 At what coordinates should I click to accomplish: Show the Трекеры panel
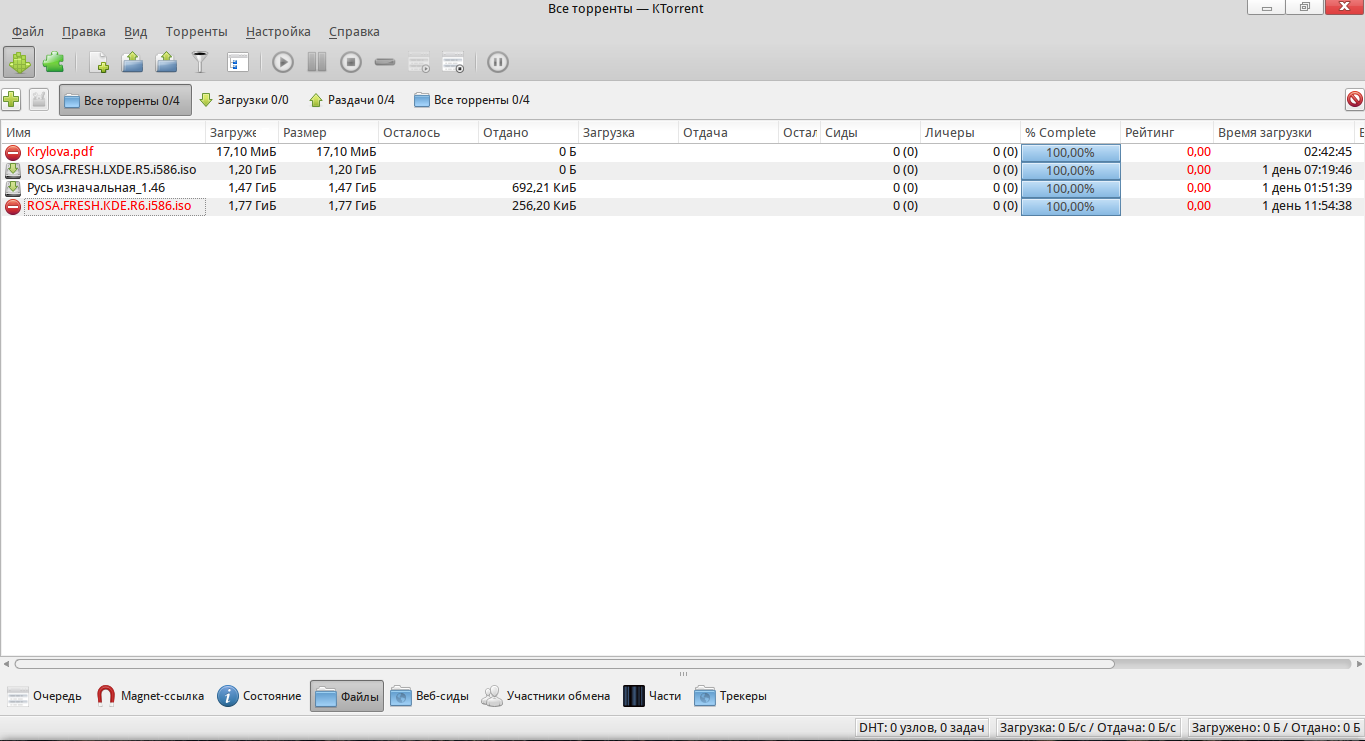[730, 696]
